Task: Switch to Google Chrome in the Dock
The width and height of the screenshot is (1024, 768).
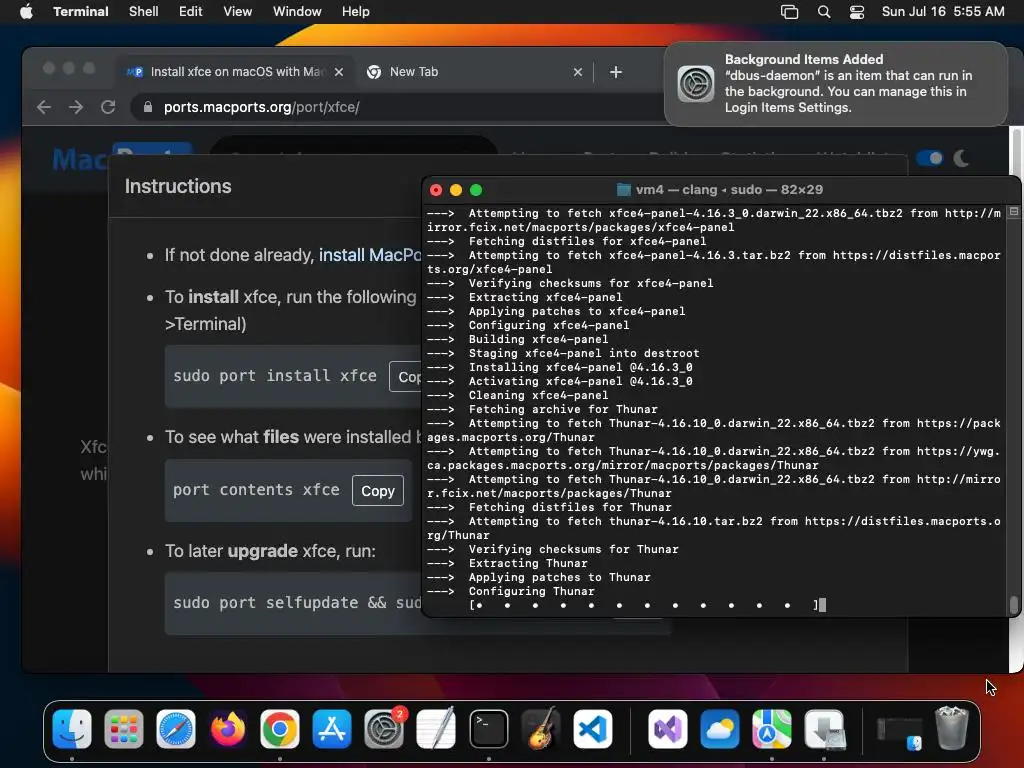Action: 280,729
